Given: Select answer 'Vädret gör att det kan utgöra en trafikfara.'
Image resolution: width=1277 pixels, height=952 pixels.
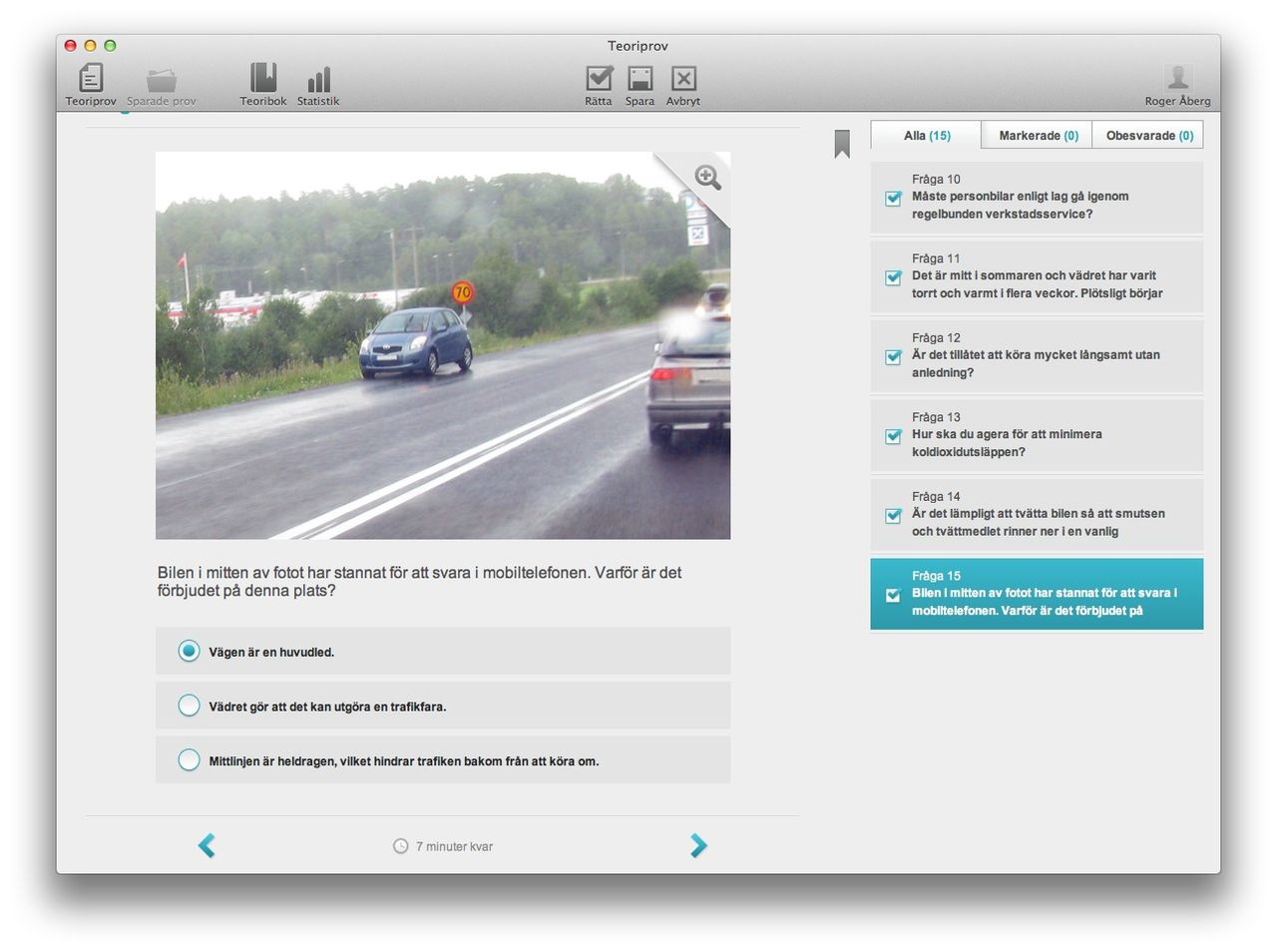Looking at the screenshot, I should pyautogui.click(x=189, y=706).
